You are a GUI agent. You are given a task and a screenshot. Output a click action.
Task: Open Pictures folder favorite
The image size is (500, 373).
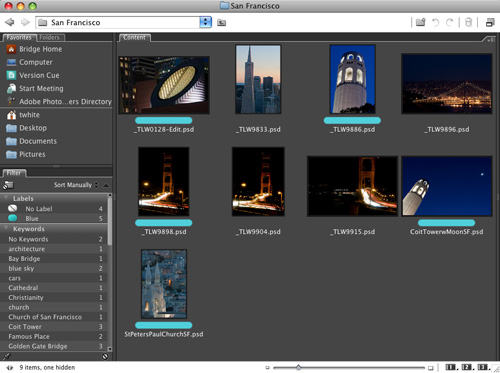(32, 154)
